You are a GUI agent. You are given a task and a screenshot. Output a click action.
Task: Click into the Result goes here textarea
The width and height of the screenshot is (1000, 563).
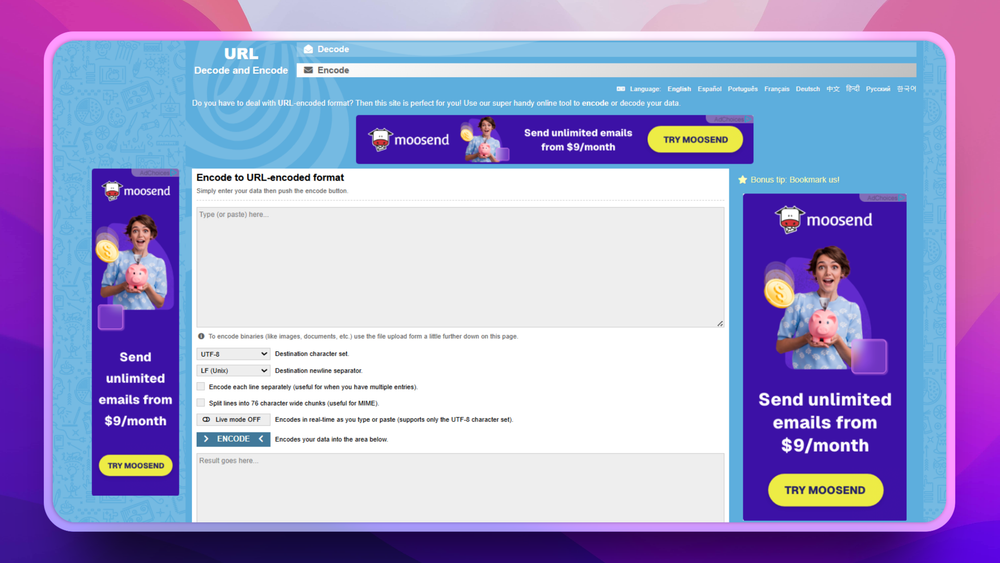pyautogui.click(x=460, y=488)
